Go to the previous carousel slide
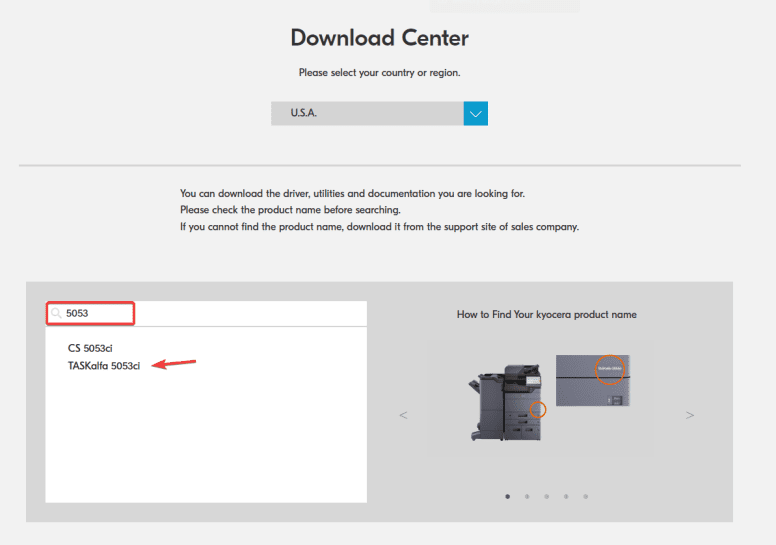This screenshot has height=545, width=776. (403, 415)
